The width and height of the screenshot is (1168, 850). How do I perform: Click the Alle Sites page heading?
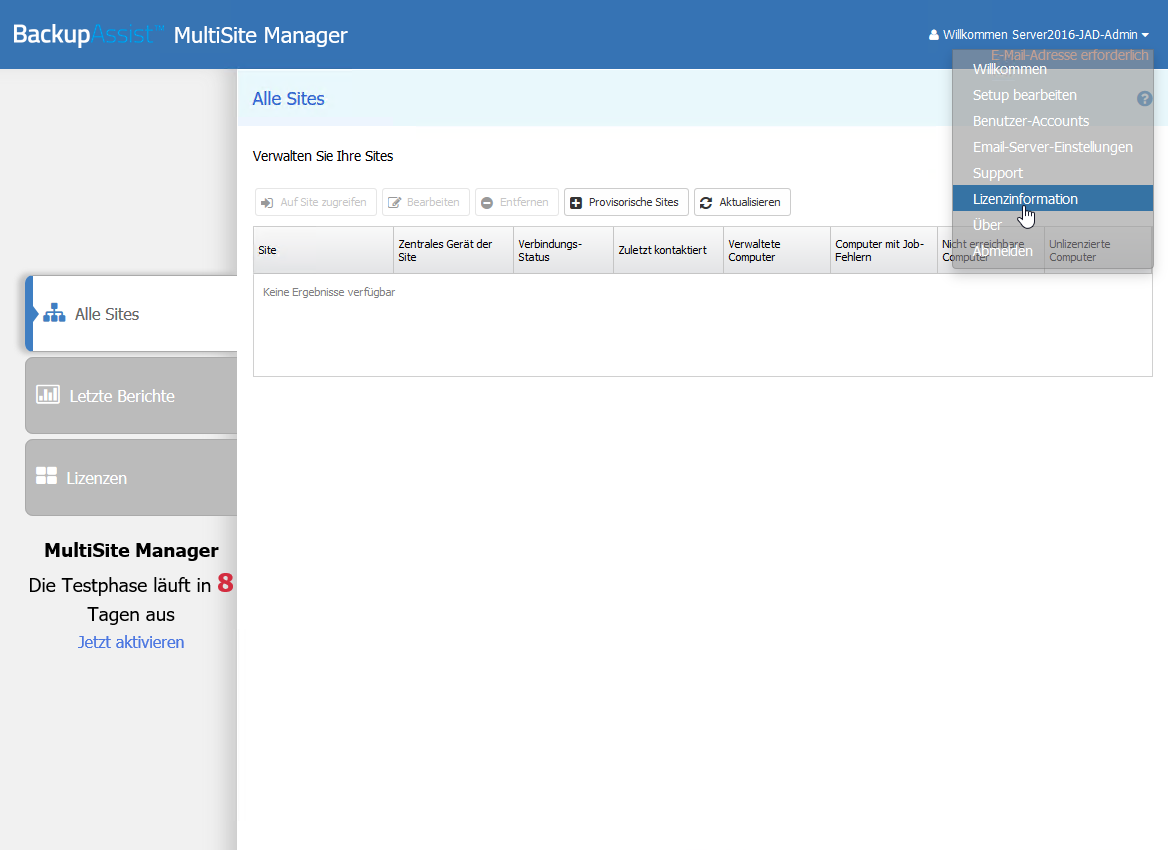click(x=288, y=98)
